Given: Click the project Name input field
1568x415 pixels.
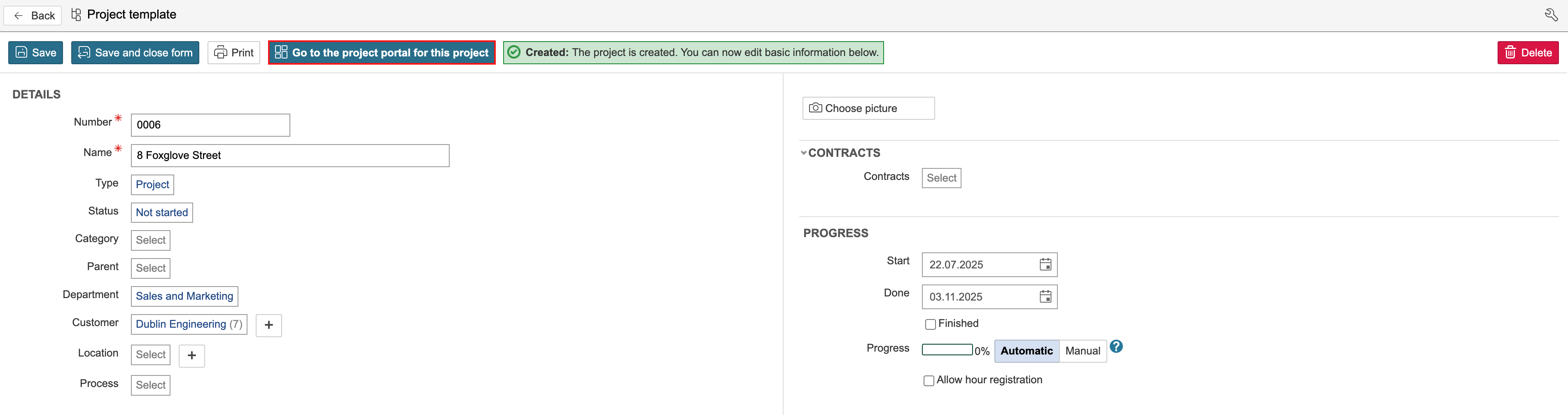Looking at the screenshot, I should [x=290, y=156].
